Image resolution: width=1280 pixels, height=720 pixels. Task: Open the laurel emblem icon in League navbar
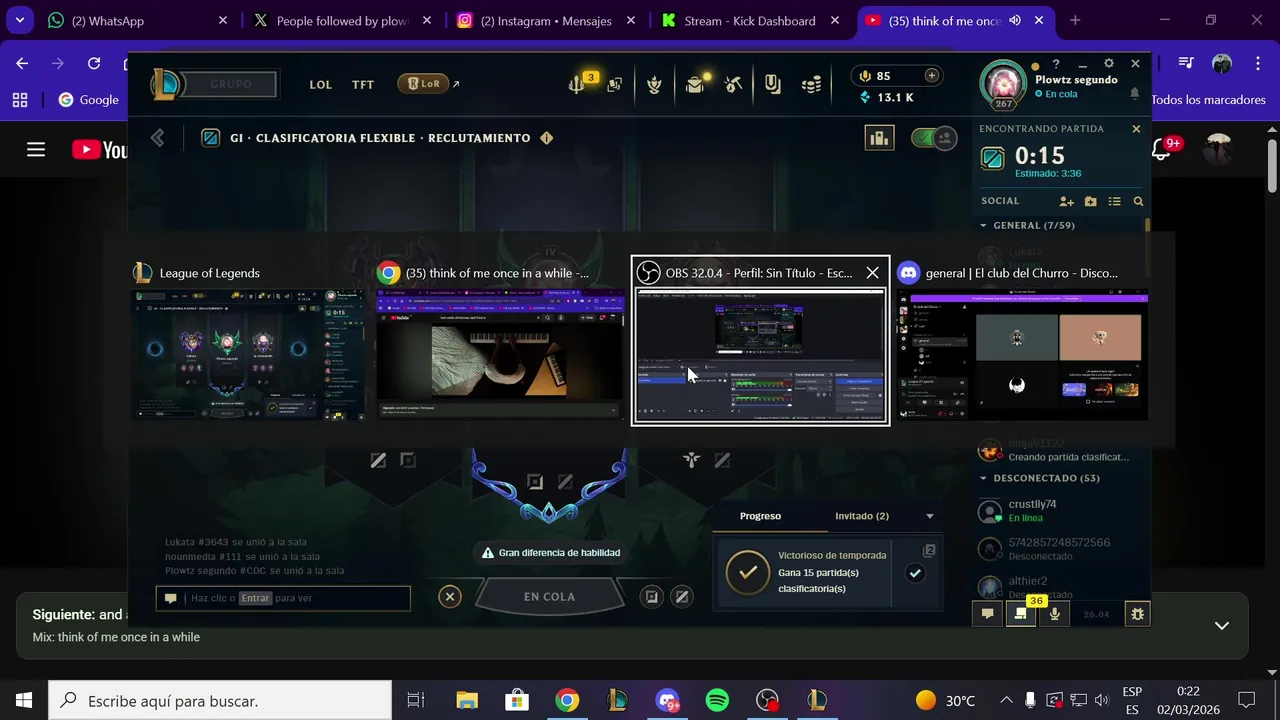[x=654, y=85]
